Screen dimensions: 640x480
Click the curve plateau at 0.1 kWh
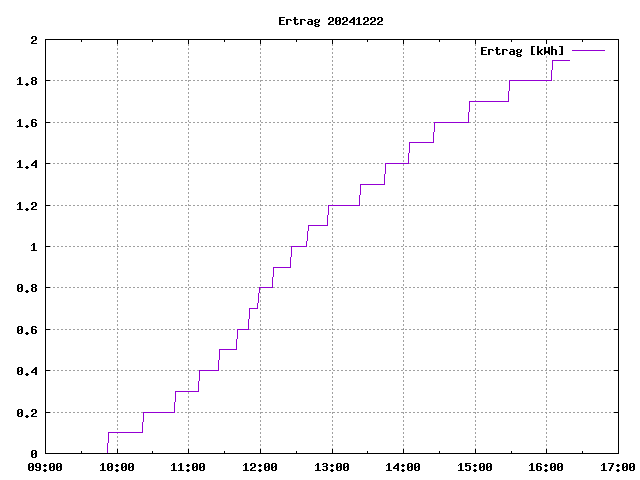coord(125,432)
